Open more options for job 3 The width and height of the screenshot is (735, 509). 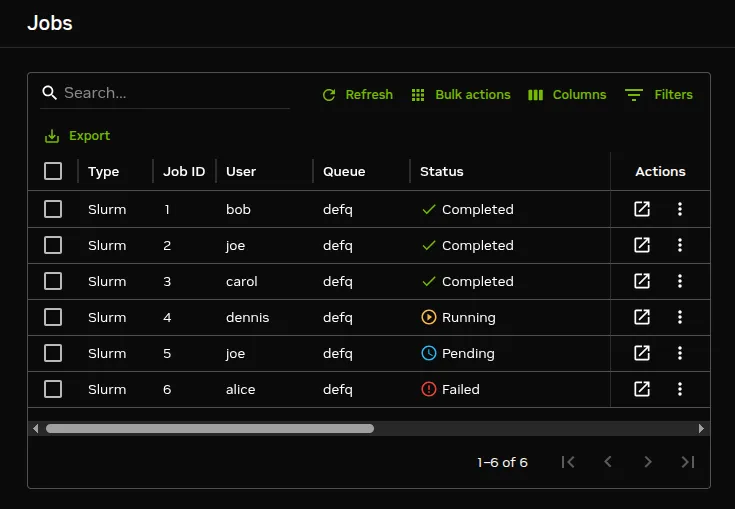[x=680, y=281]
